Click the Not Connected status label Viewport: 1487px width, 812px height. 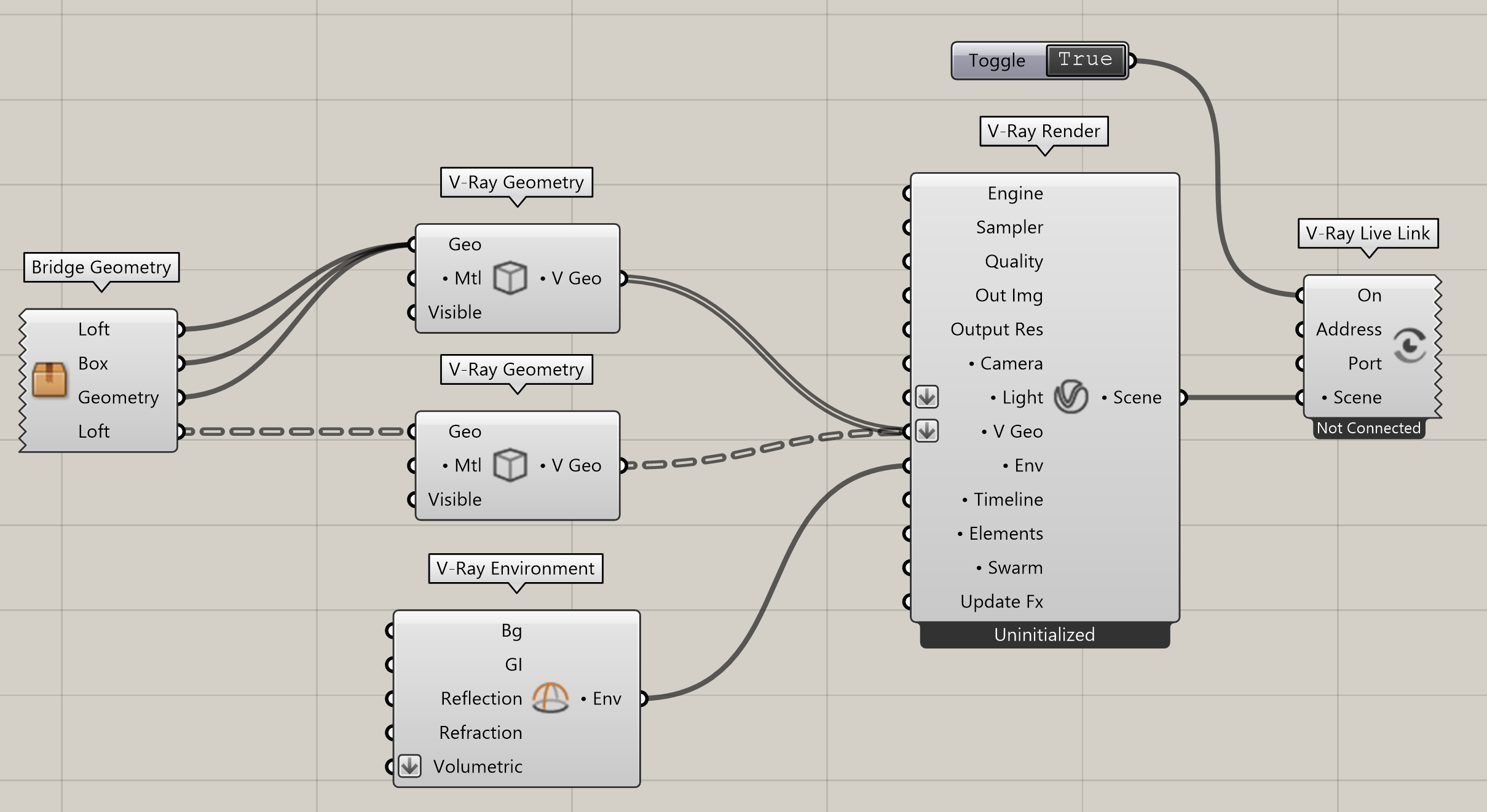(1368, 428)
